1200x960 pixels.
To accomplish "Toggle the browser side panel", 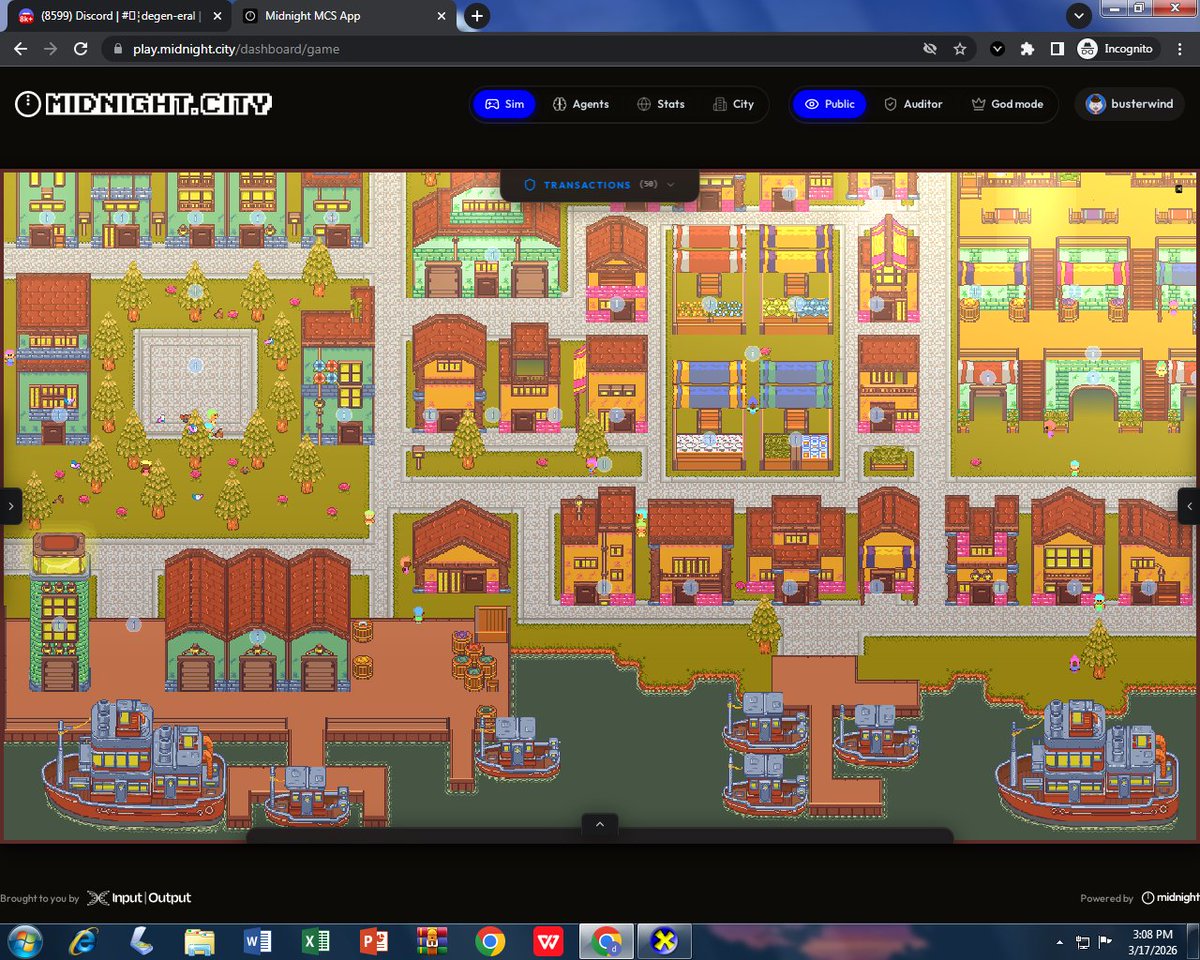I will pyautogui.click(x=1056, y=48).
